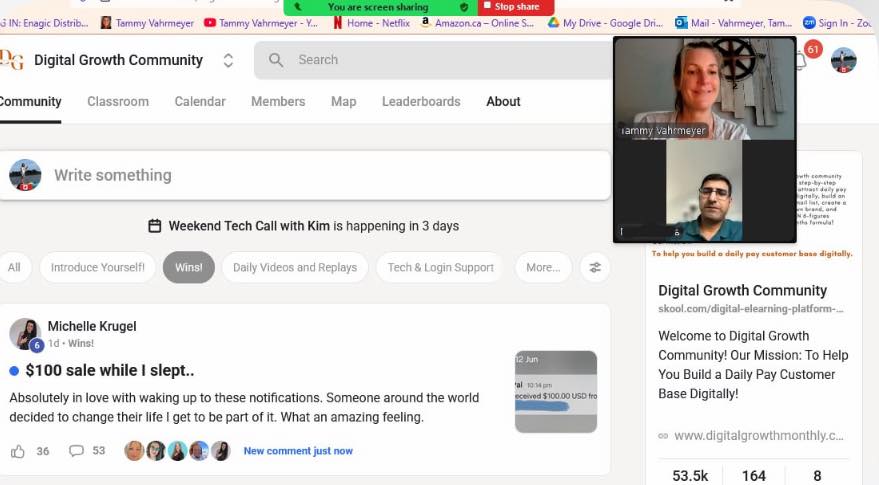Viewport: 879px width, 485px height.
Task: Click the Michelle Krugel author name
Action: point(92,326)
